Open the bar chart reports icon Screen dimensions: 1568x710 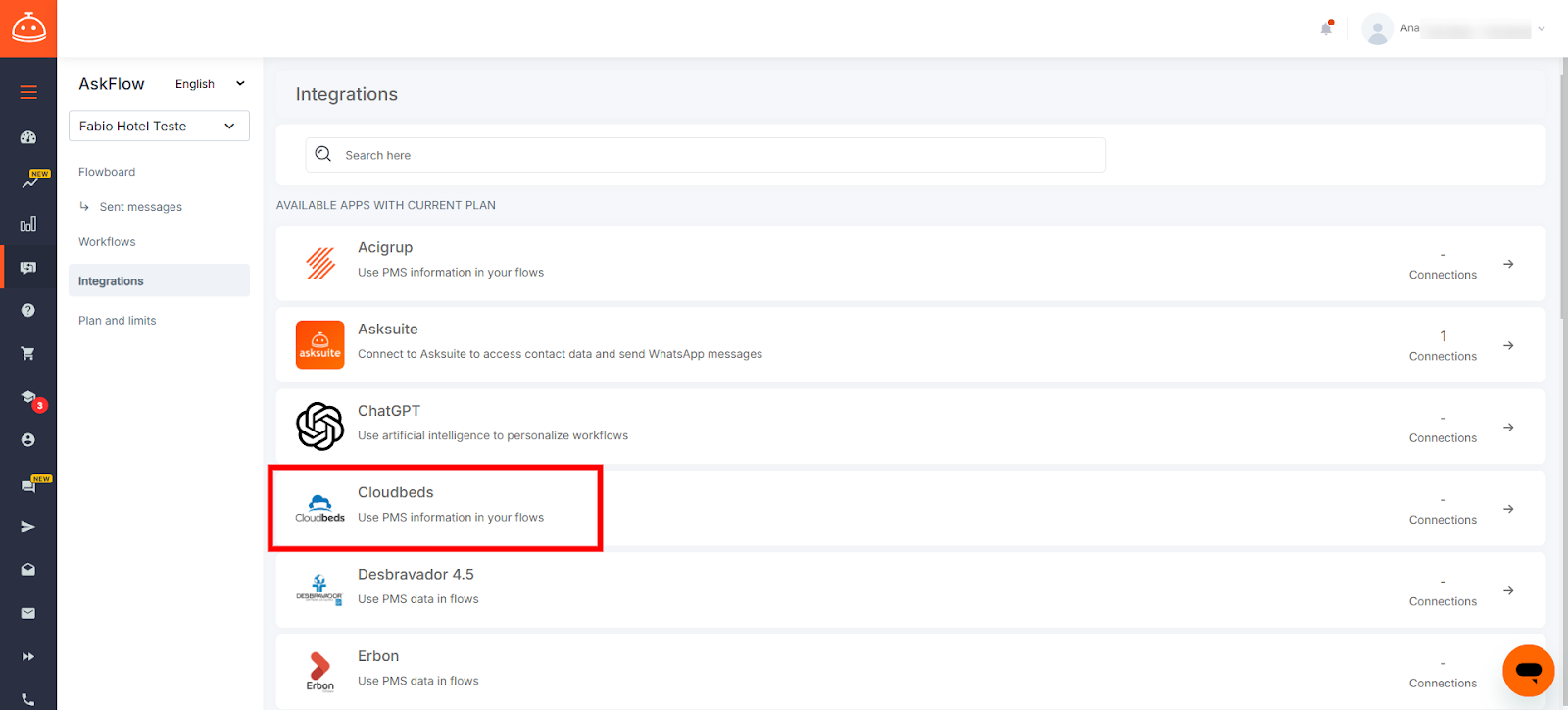pyautogui.click(x=28, y=225)
